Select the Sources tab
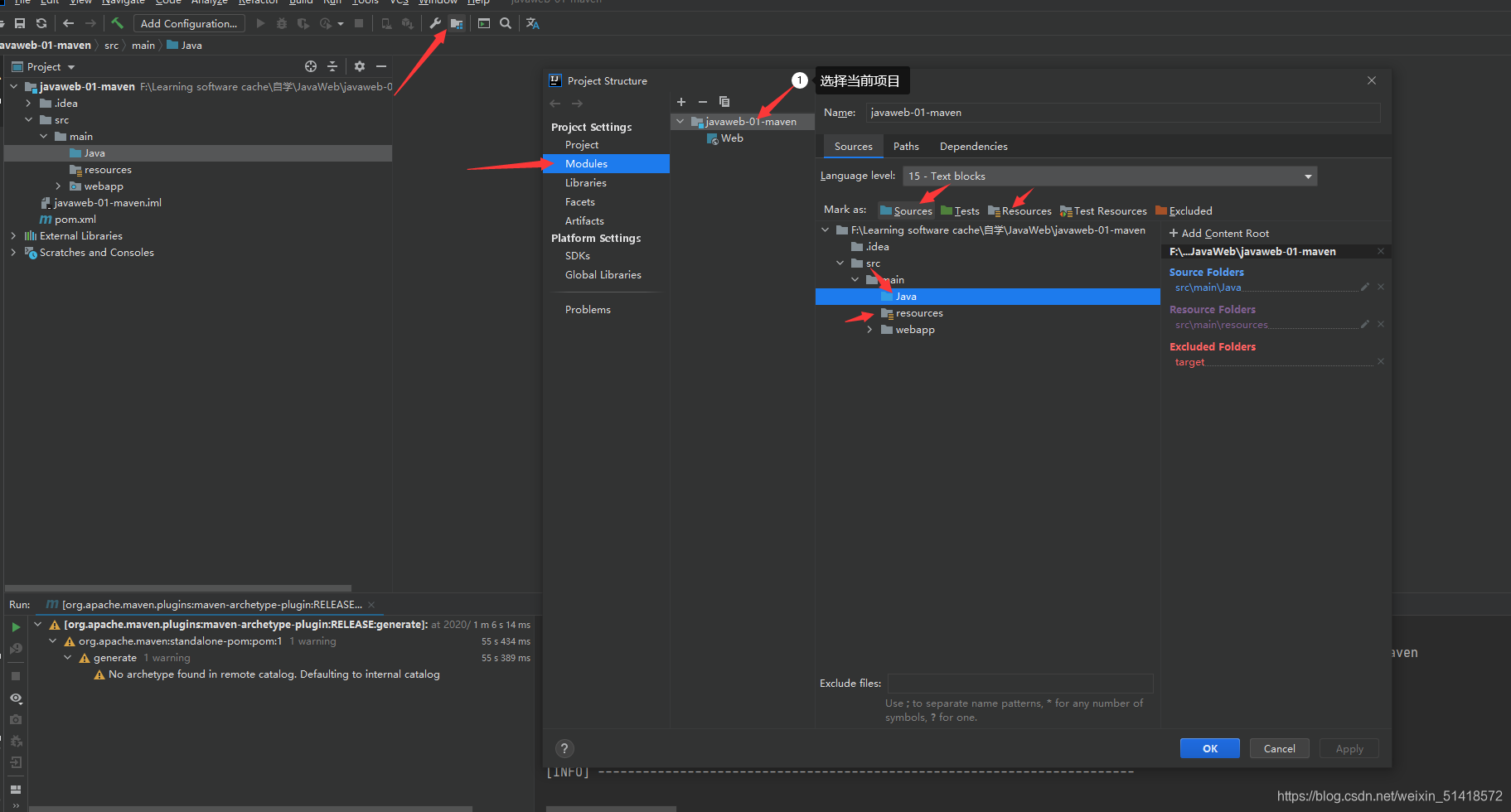The height and width of the screenshot is (812, 1511). [x=853, y=146]
